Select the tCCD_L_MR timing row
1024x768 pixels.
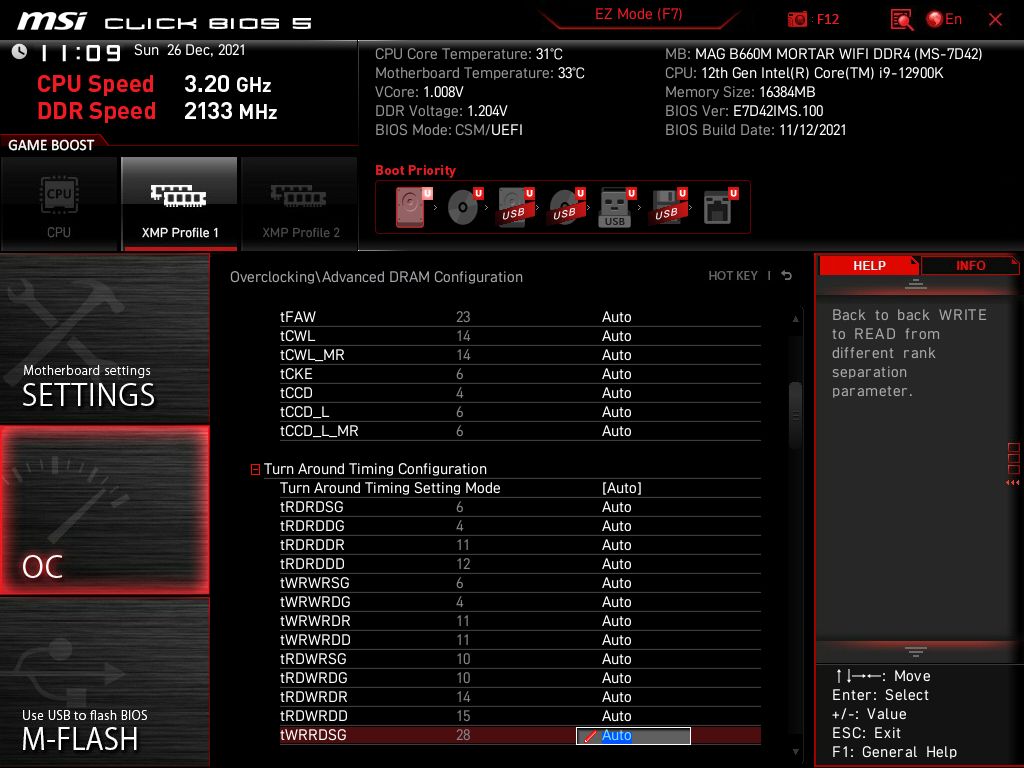click(520, 431)
